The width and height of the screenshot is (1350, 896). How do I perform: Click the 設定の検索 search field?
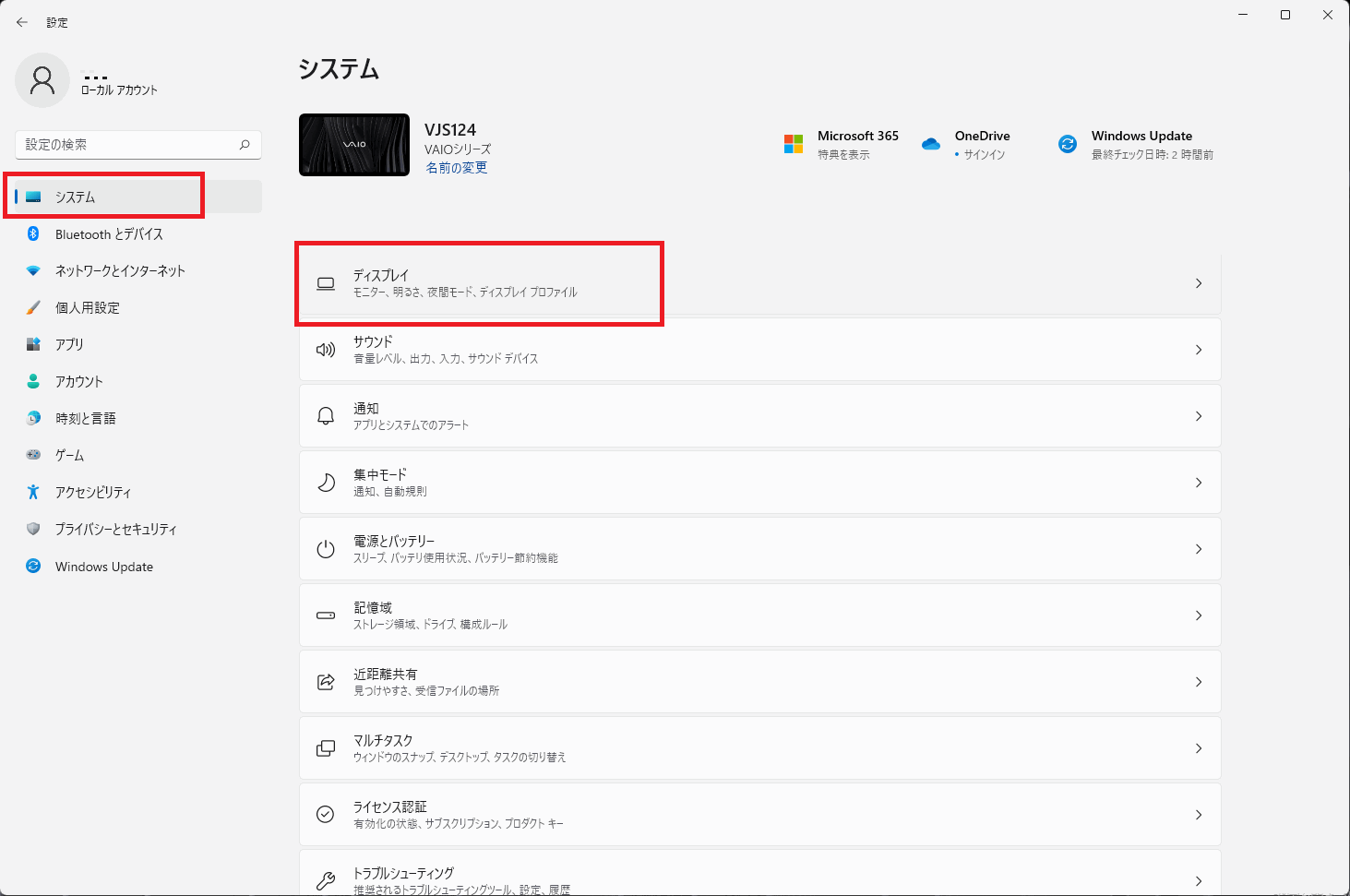[138, 145]
